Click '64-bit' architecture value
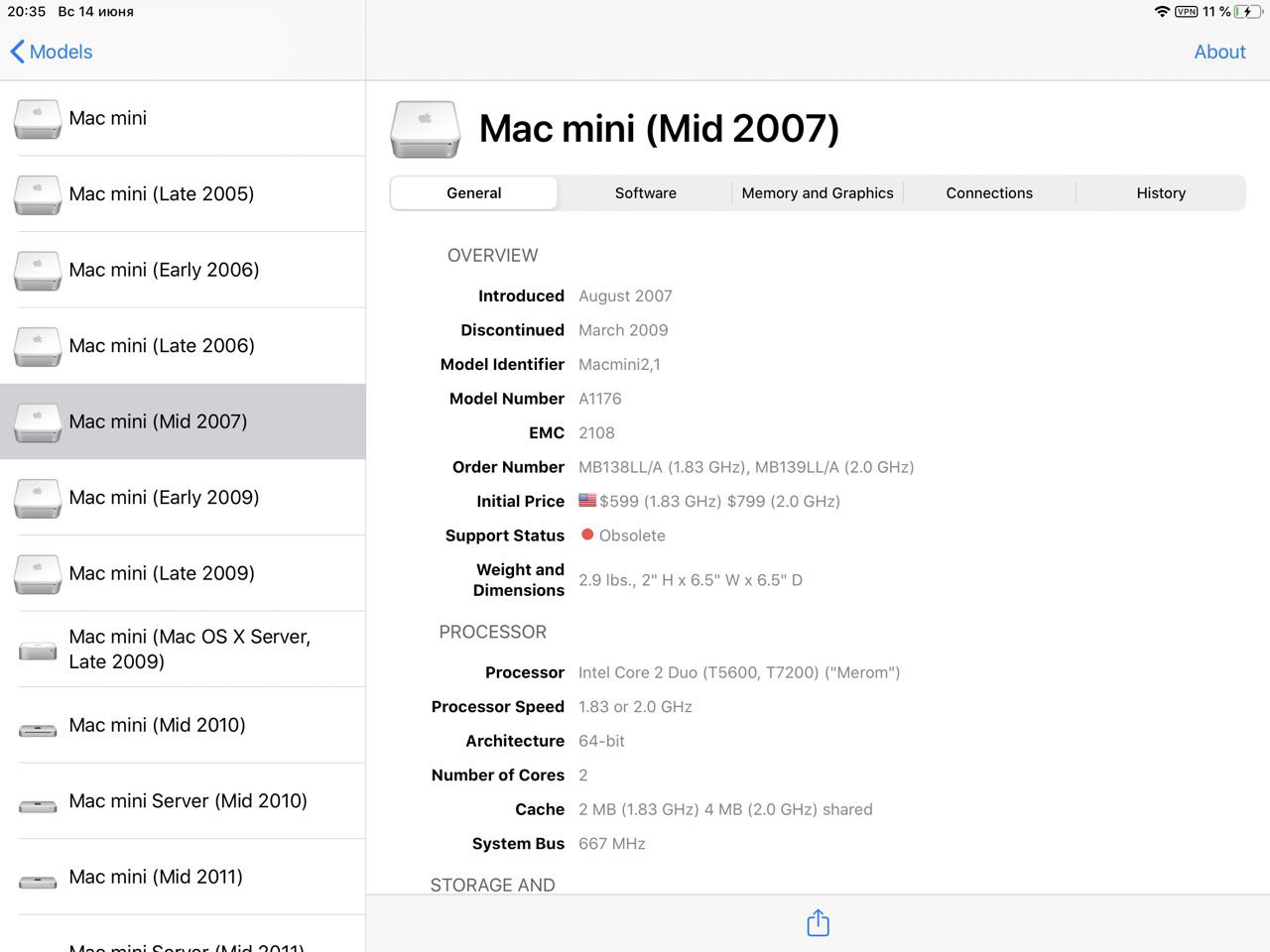The width and height of the screenshot is (1270, 952). 601,741
